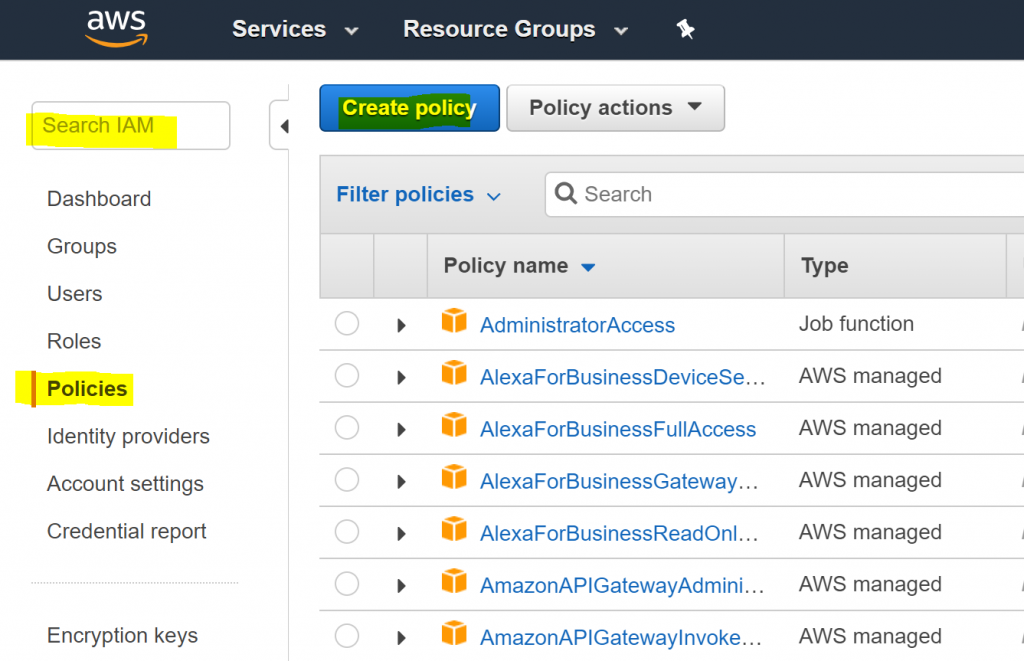Open the AmazonAPIGatewayAdmini… policy link
Image resolution: width=1024 pixels, height=661 pixels.
[x=622, y=586]
